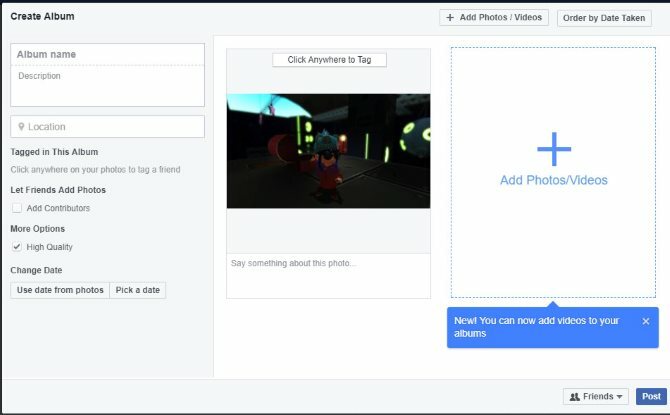Viewport: 670px width, 415px height.
Task: Click the location pin icon
Action: 21,127
